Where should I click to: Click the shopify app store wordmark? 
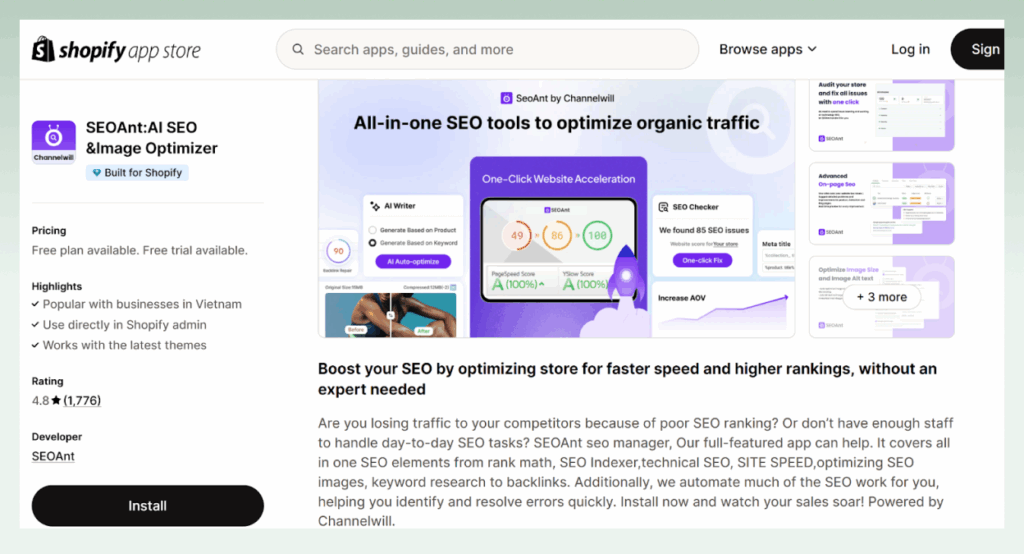130,50
